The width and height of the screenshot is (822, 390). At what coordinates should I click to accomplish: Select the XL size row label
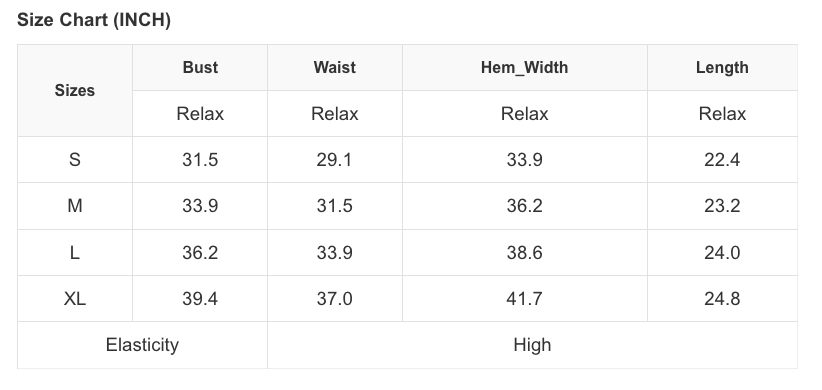75,299
